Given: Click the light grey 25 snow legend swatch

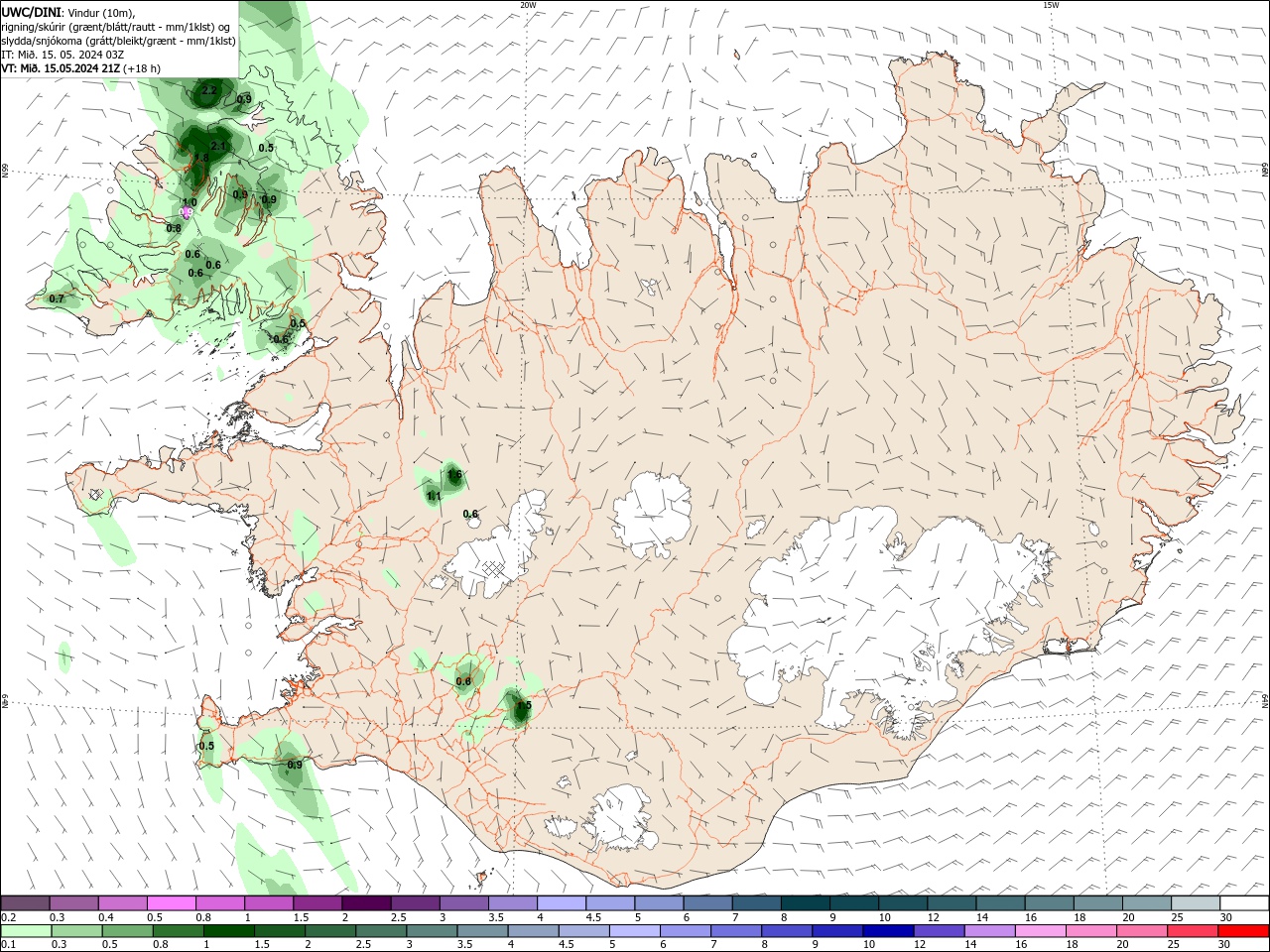Looking at the screenshot, I should point(1196,903).
